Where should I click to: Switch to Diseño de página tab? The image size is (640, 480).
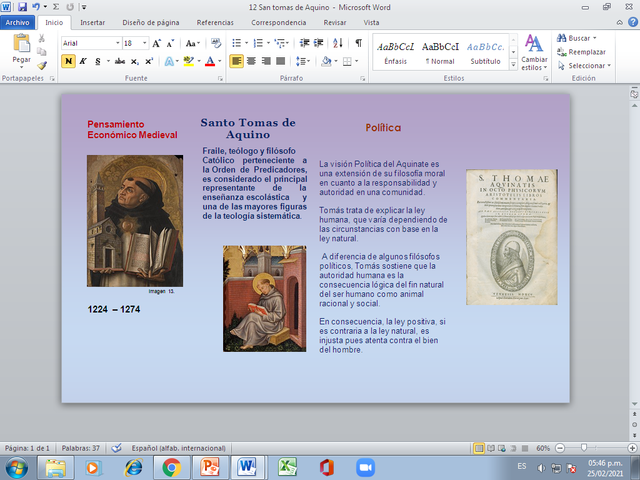(151, 22)
